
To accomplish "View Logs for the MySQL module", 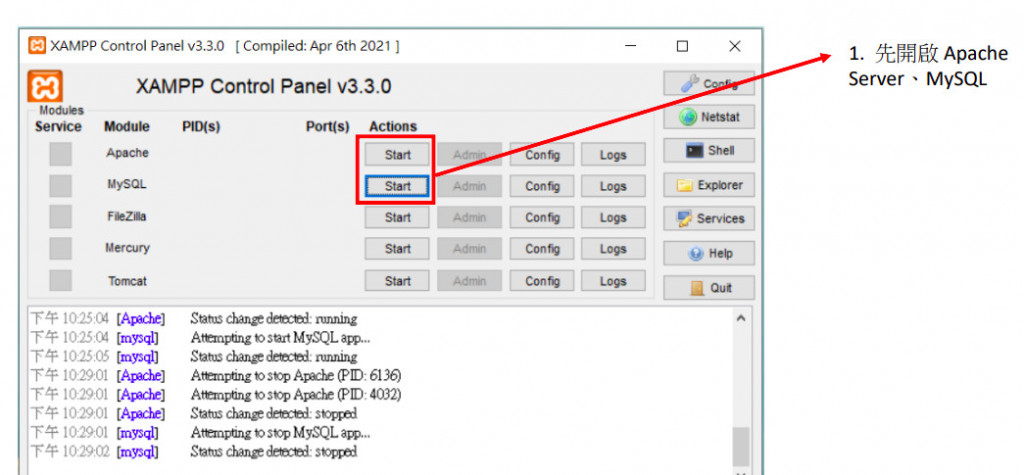I will [x=613, y=186].
